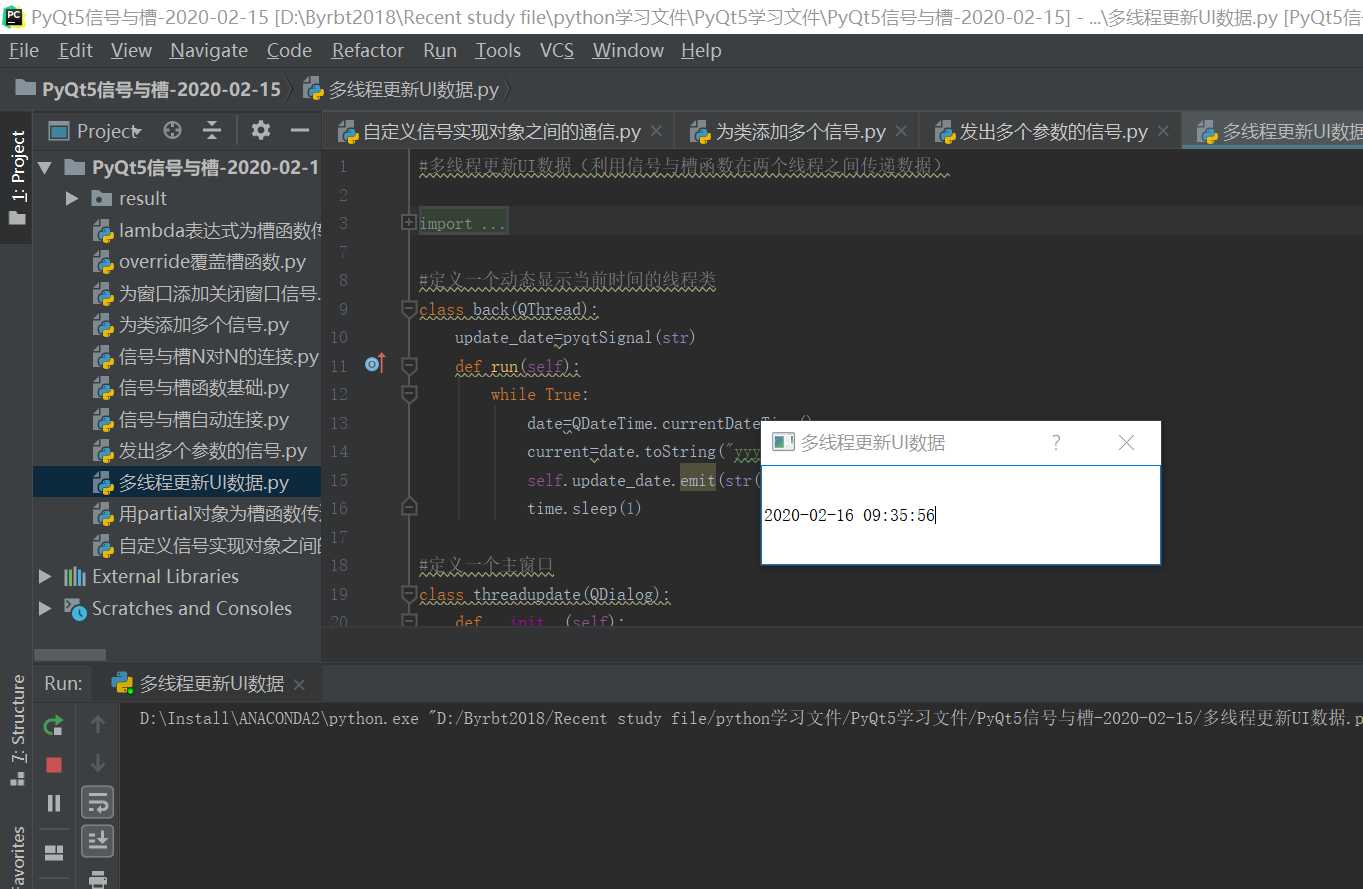
Task: Click 多线程更新UI数据.py breadcrumb
Action: [x=400, y=90]
